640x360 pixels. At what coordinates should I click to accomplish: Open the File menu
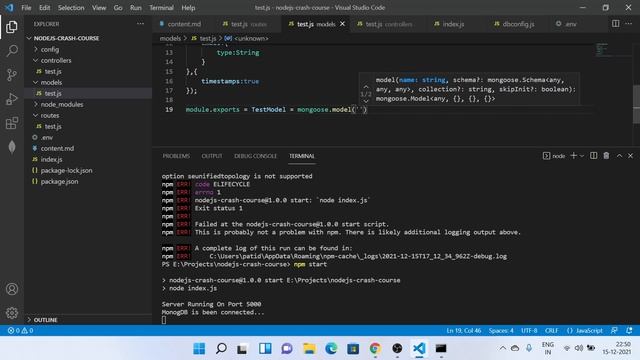pos(26,7)
